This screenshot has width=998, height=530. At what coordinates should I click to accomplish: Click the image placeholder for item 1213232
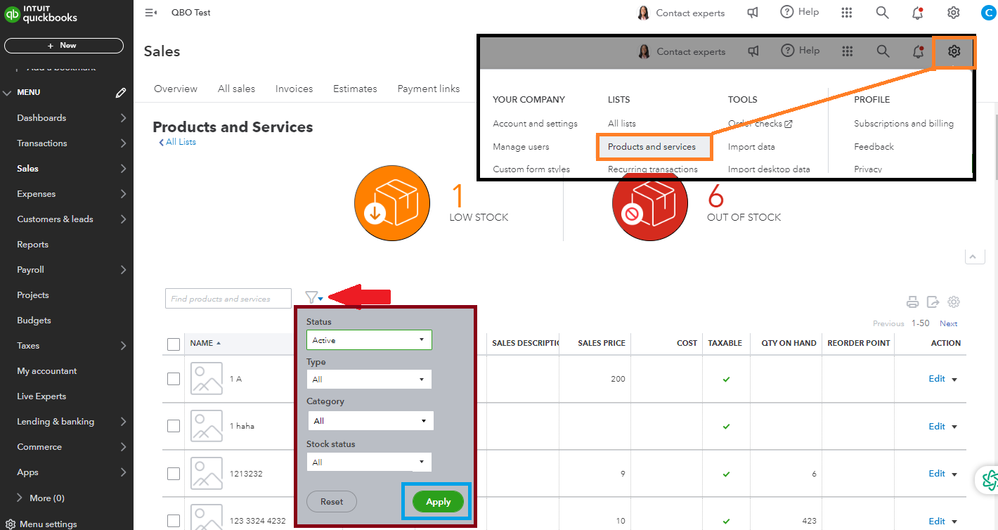(x=206, y=473)
